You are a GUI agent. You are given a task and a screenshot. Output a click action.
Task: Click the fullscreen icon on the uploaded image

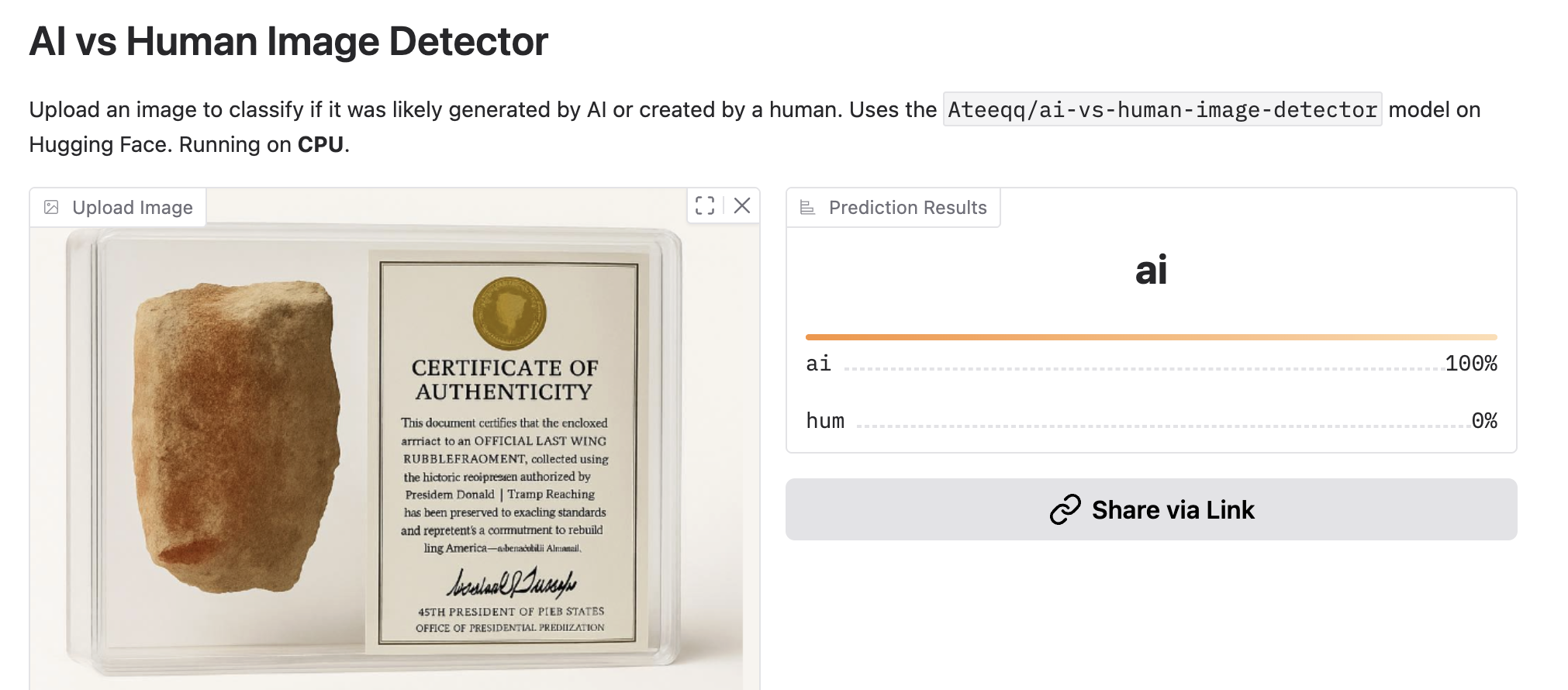704,205
